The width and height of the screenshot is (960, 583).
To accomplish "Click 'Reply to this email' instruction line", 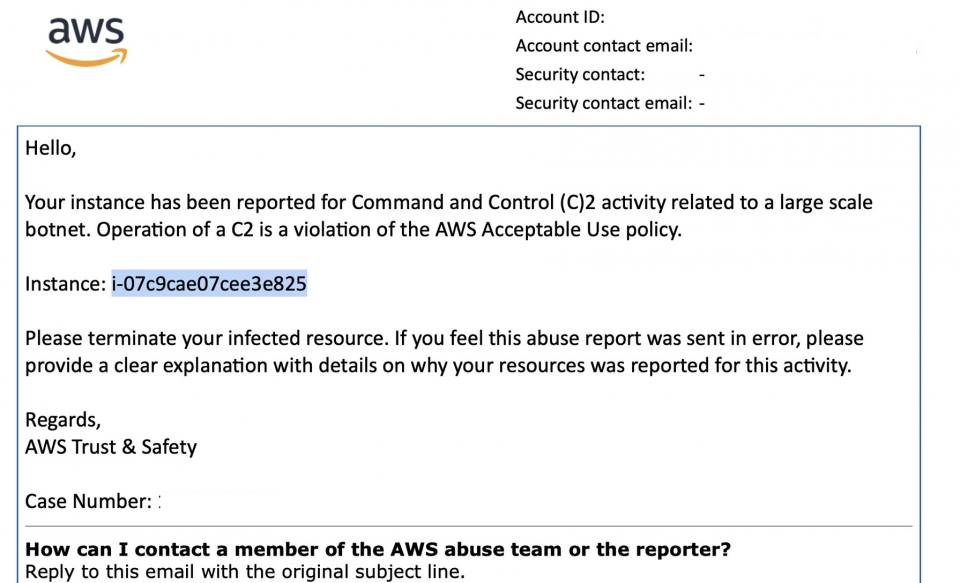I will point(245,572).
